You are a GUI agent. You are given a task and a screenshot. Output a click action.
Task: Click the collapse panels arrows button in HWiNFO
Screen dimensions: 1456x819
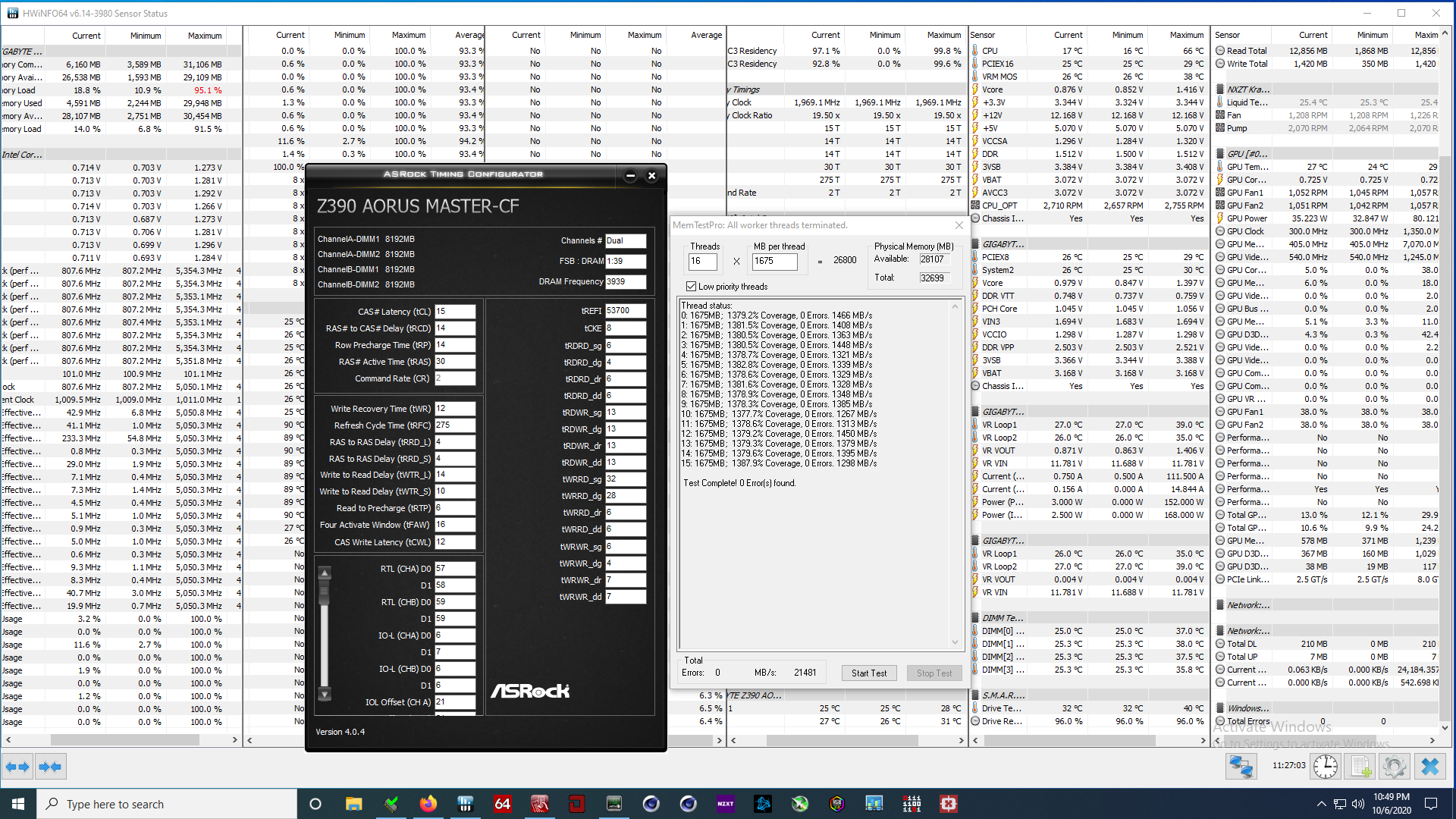50,767
